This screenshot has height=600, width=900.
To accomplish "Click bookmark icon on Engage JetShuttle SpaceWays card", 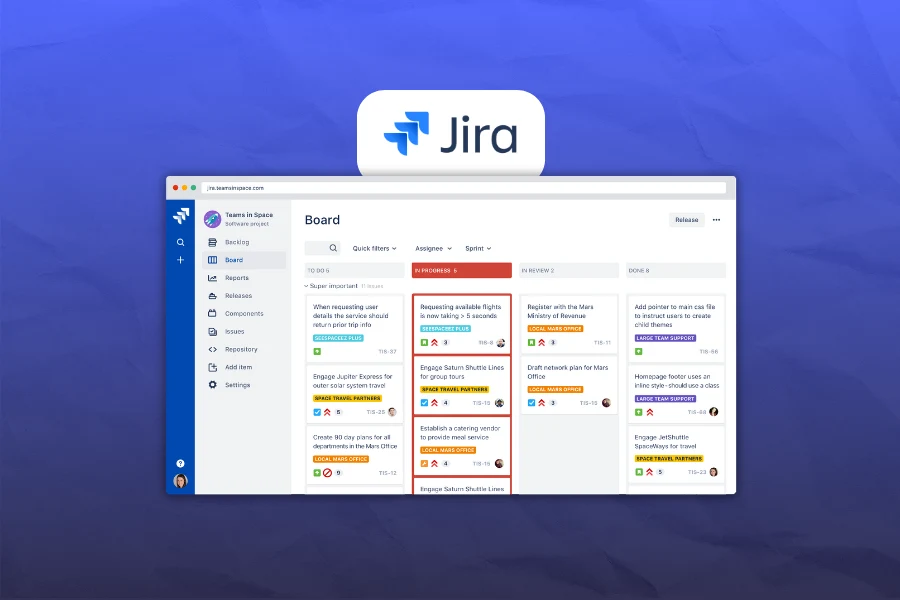I will (x=639, y=472).
